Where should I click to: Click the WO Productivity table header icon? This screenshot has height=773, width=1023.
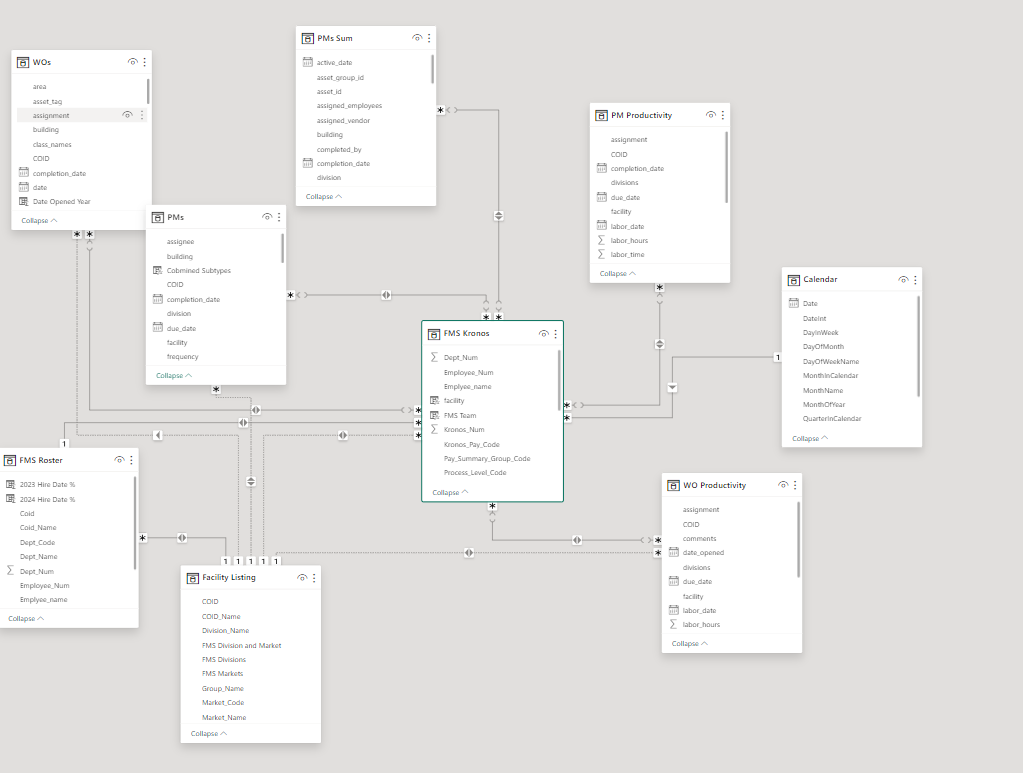pyautogui.click(x=673, y=485)
